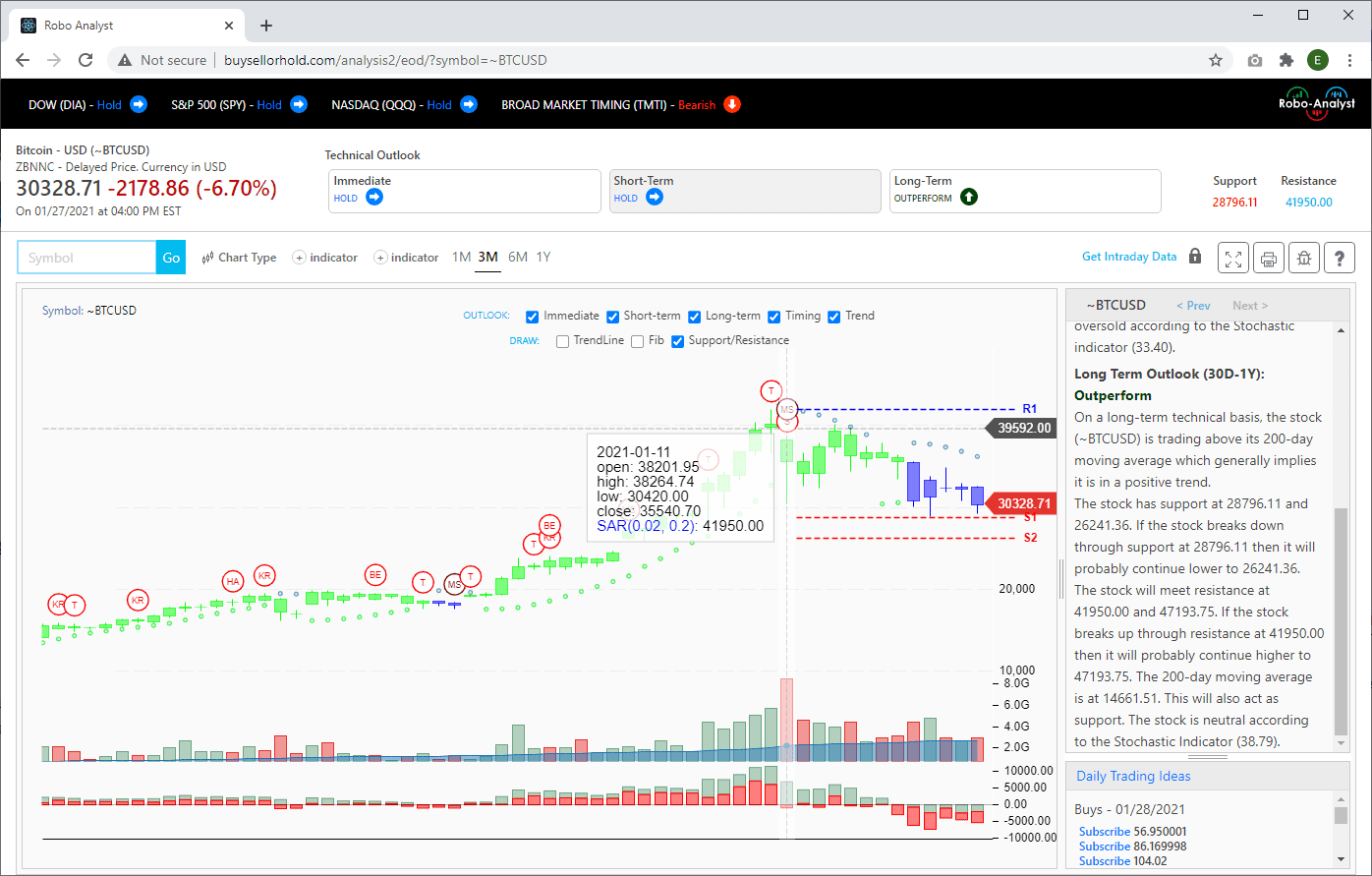
Task: Click the Not secure warning icon
Action: tap(125, 60)
